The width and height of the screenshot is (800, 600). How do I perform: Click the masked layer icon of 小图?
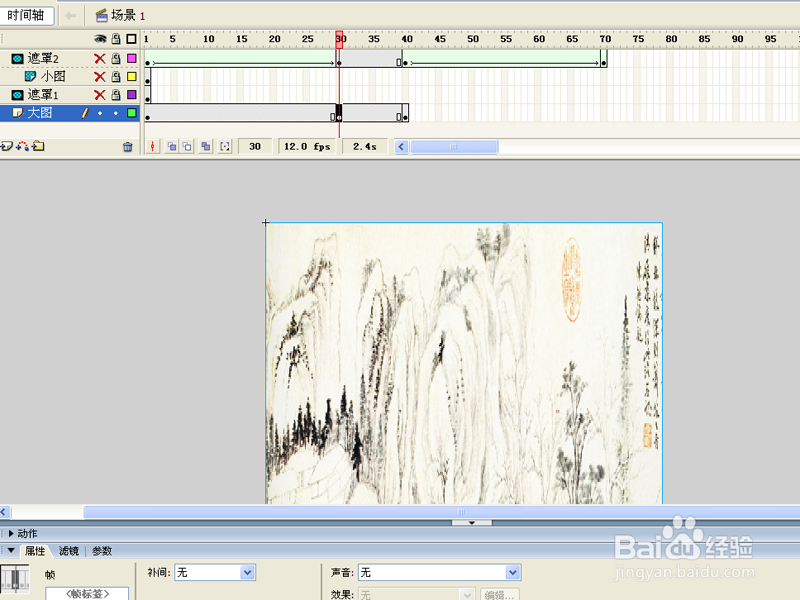31,77
